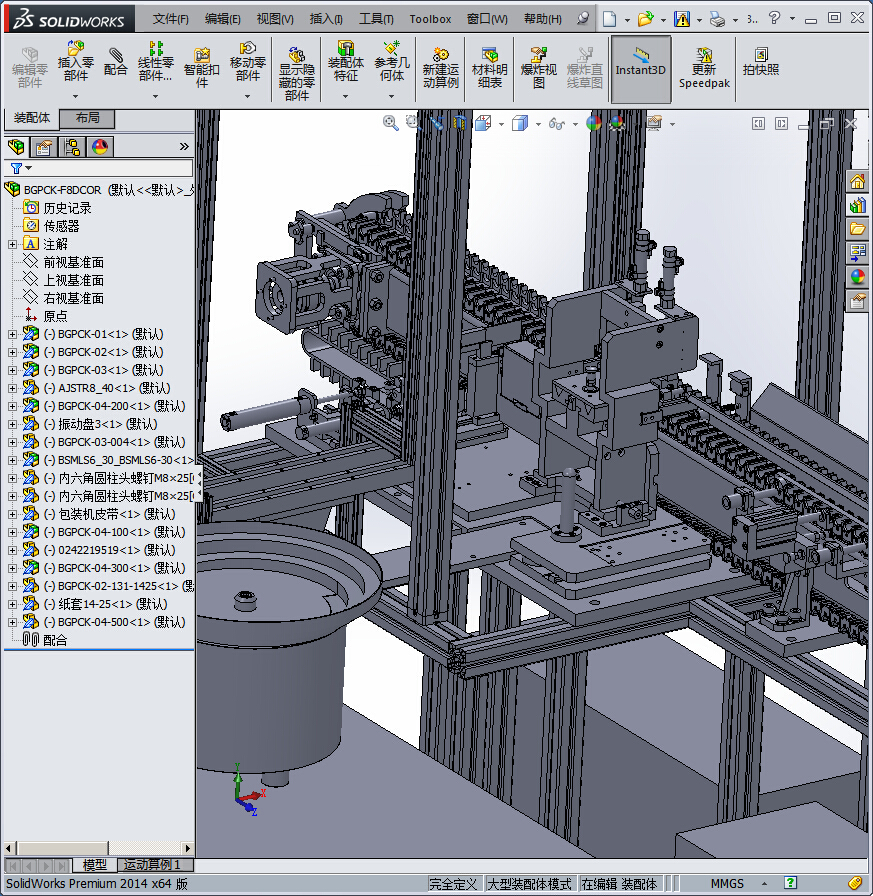Open the 工具(T) menu

[x=376, y=19]
